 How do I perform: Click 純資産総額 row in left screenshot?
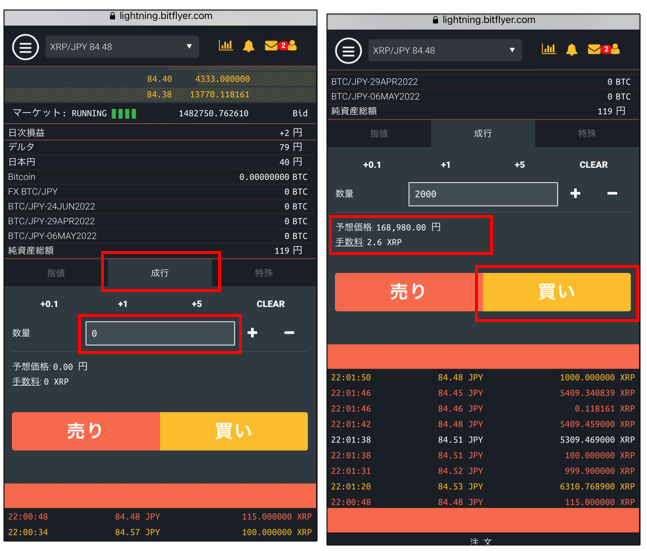coord(160,251)
